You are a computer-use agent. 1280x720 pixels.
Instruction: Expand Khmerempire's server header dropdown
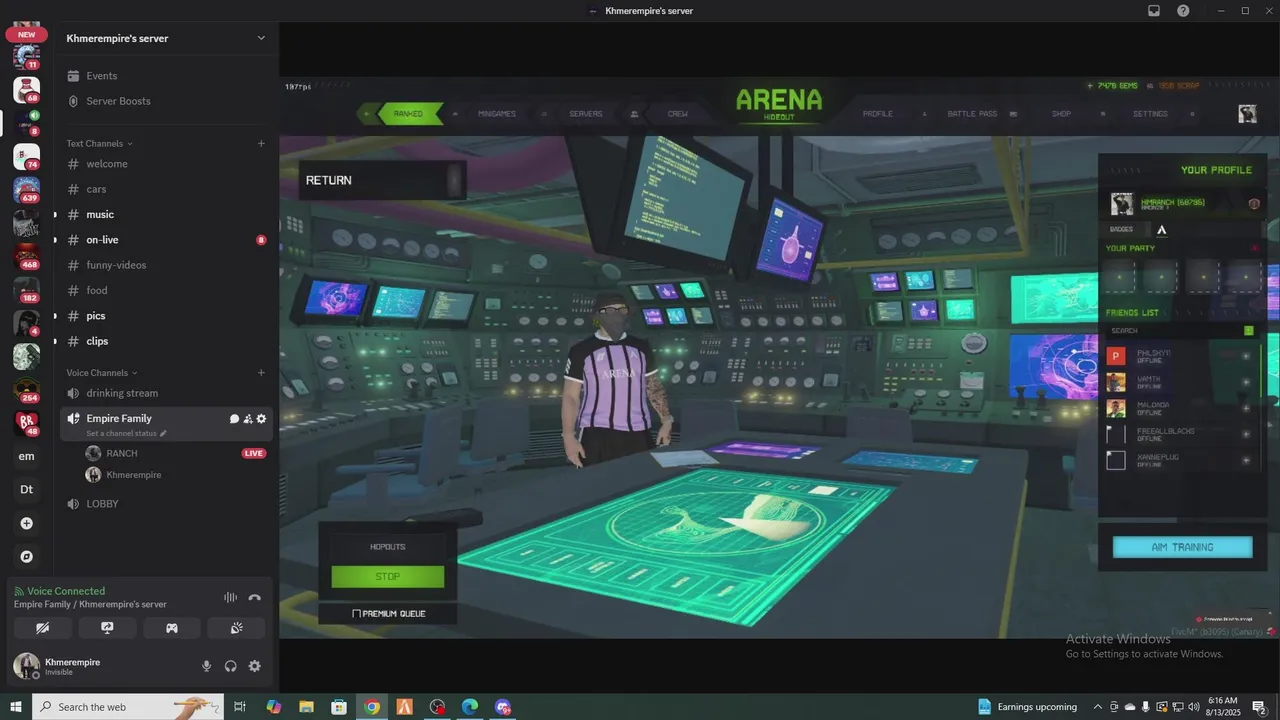(x=261, y=38)
